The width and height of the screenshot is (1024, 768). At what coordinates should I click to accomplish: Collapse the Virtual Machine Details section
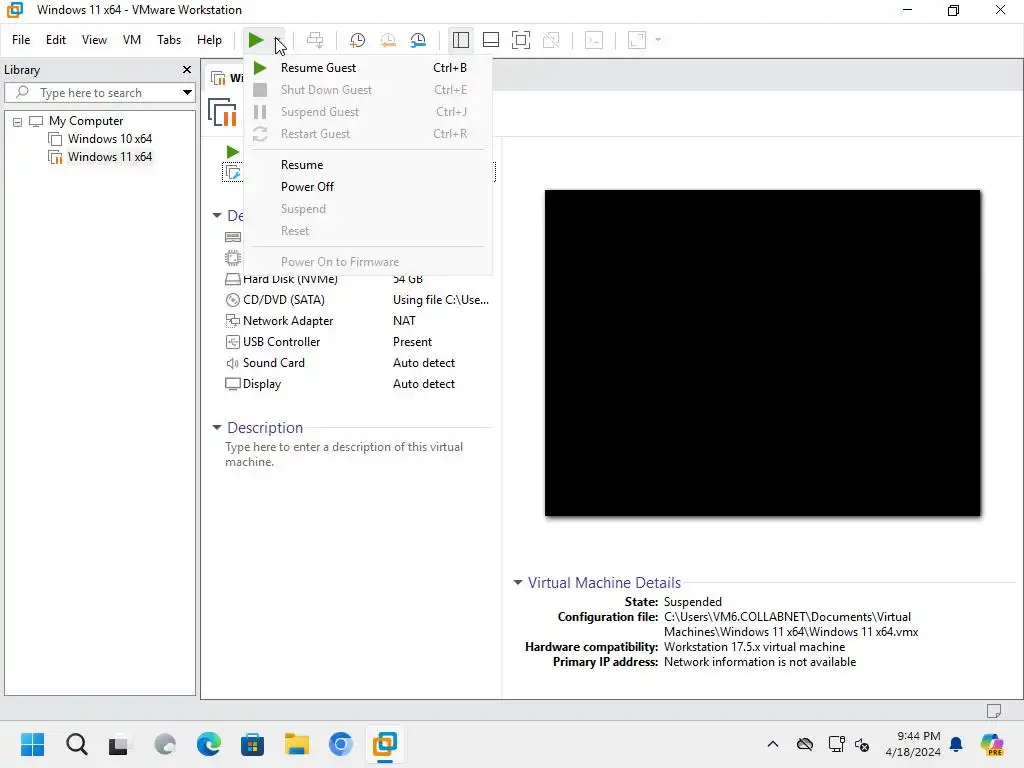518,583
